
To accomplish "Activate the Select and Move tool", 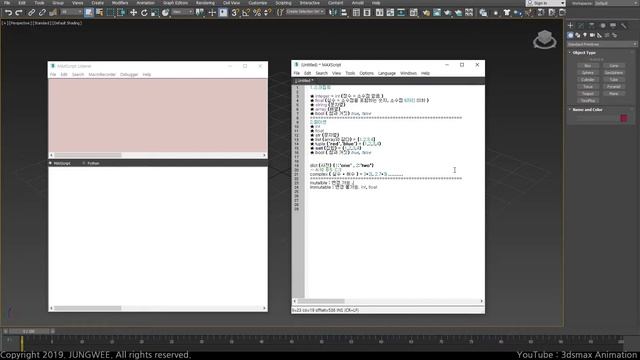I will coord(133,13).
